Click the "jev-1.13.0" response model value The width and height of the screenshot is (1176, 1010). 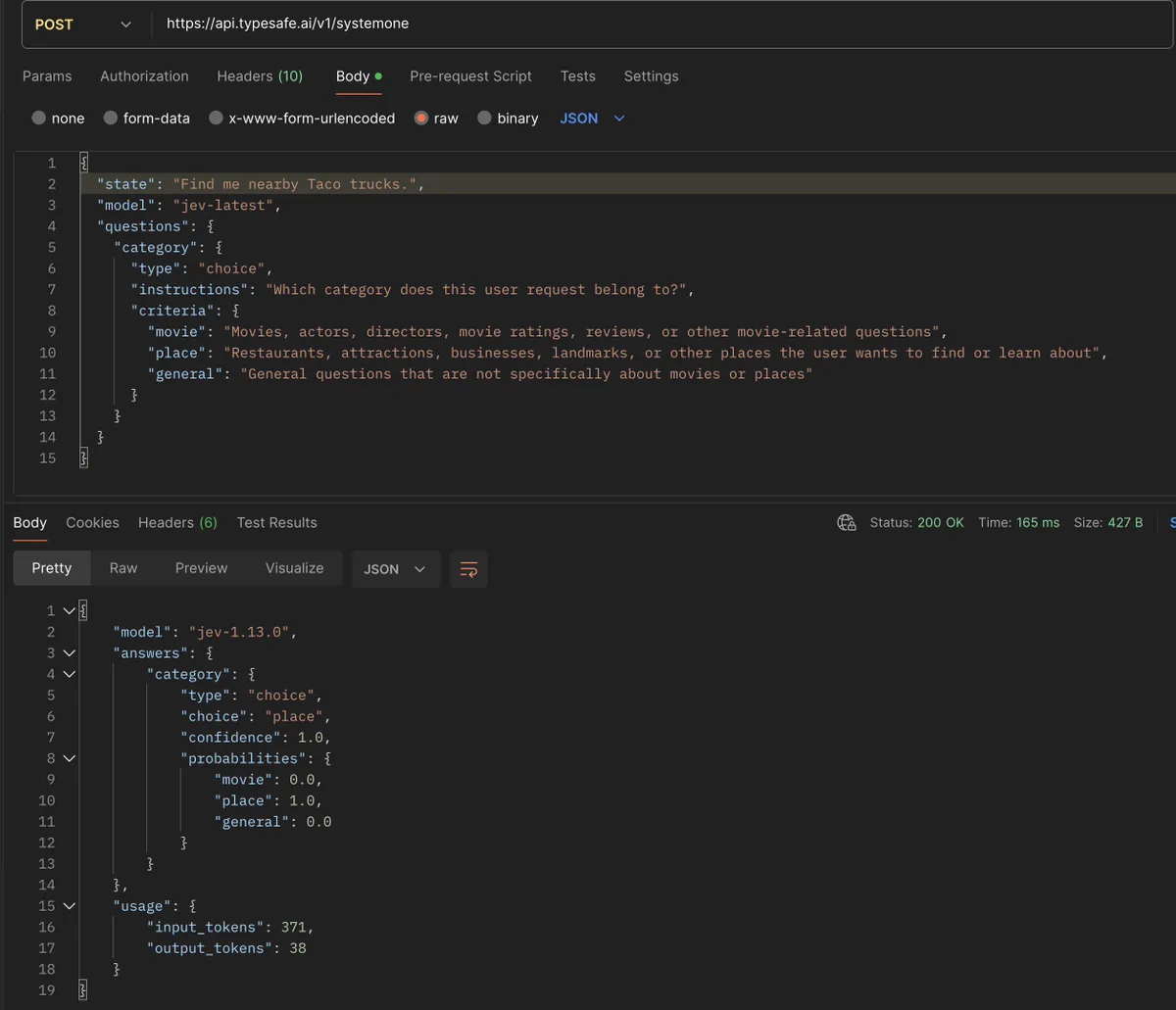click(240, 632)
